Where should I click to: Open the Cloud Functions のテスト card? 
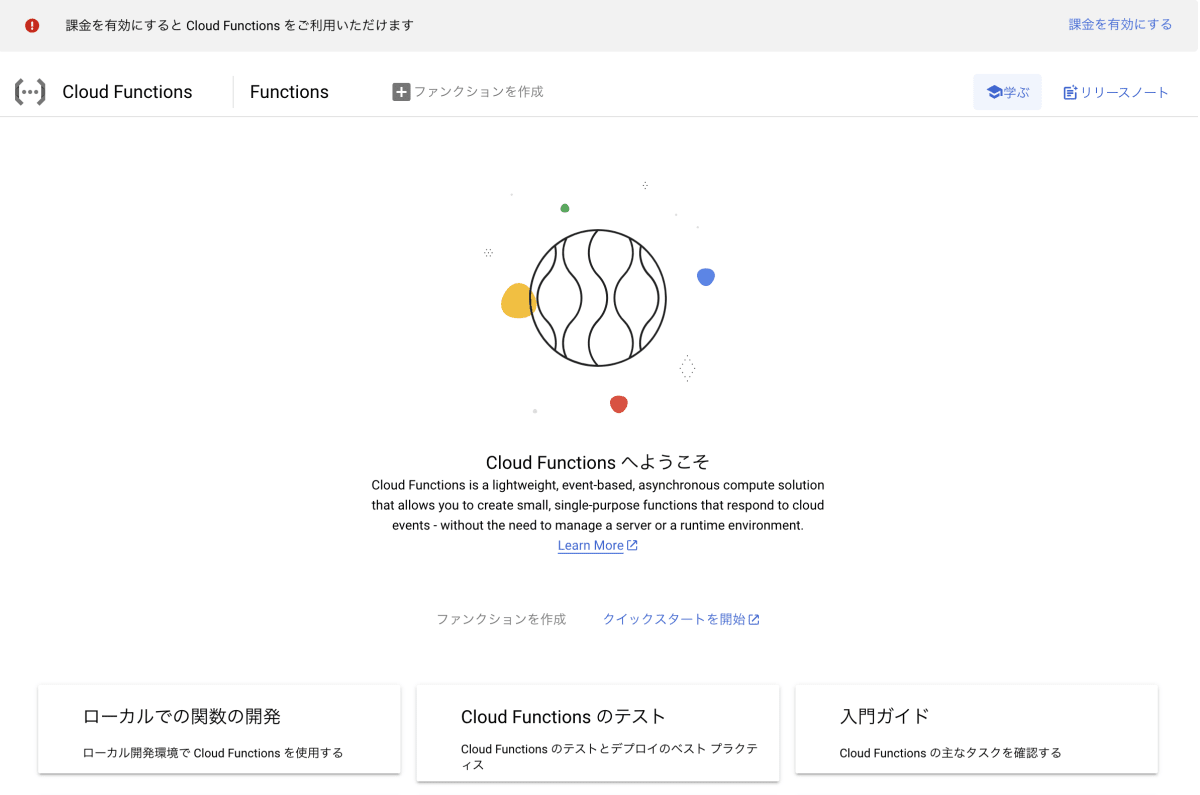(598, 733)
